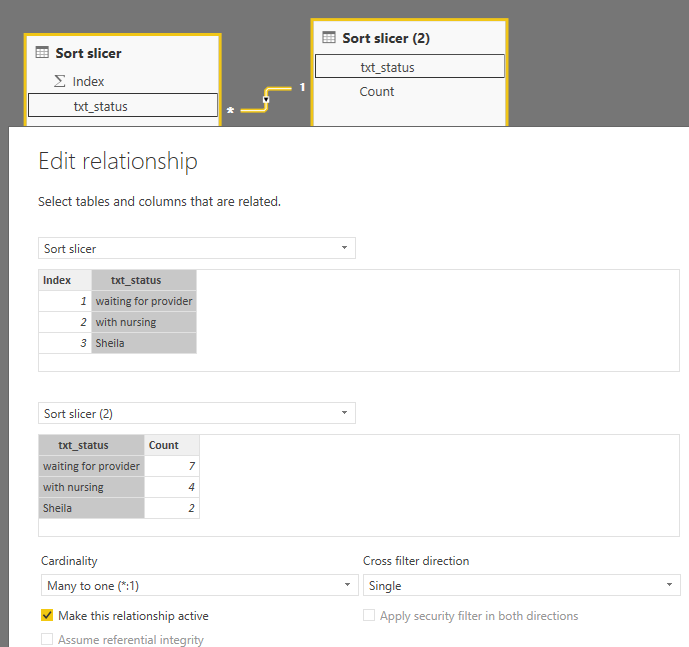689x647 pixels.
Task: Select txt_status column header in first preview
Action: [x=144, y=280]
